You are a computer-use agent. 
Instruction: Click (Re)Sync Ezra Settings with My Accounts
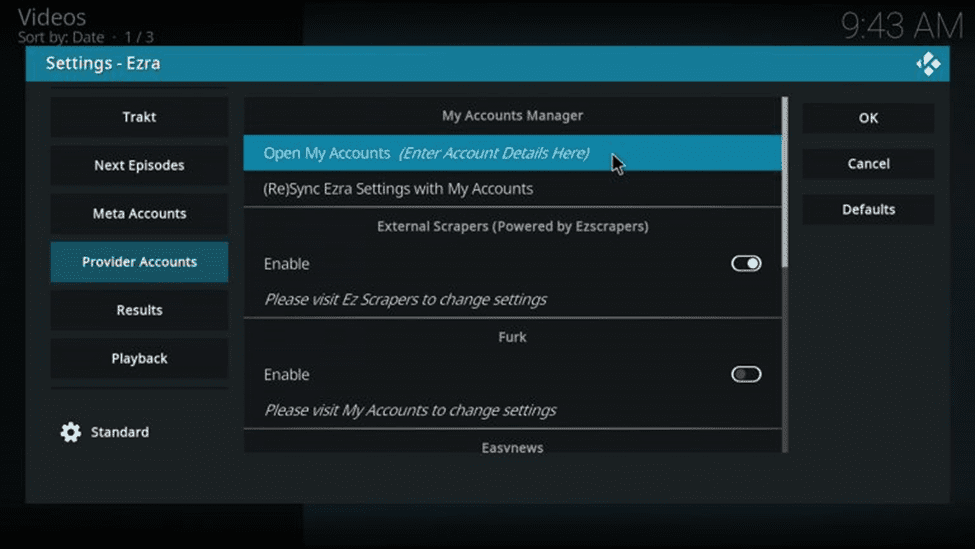[x=512, y=189]
